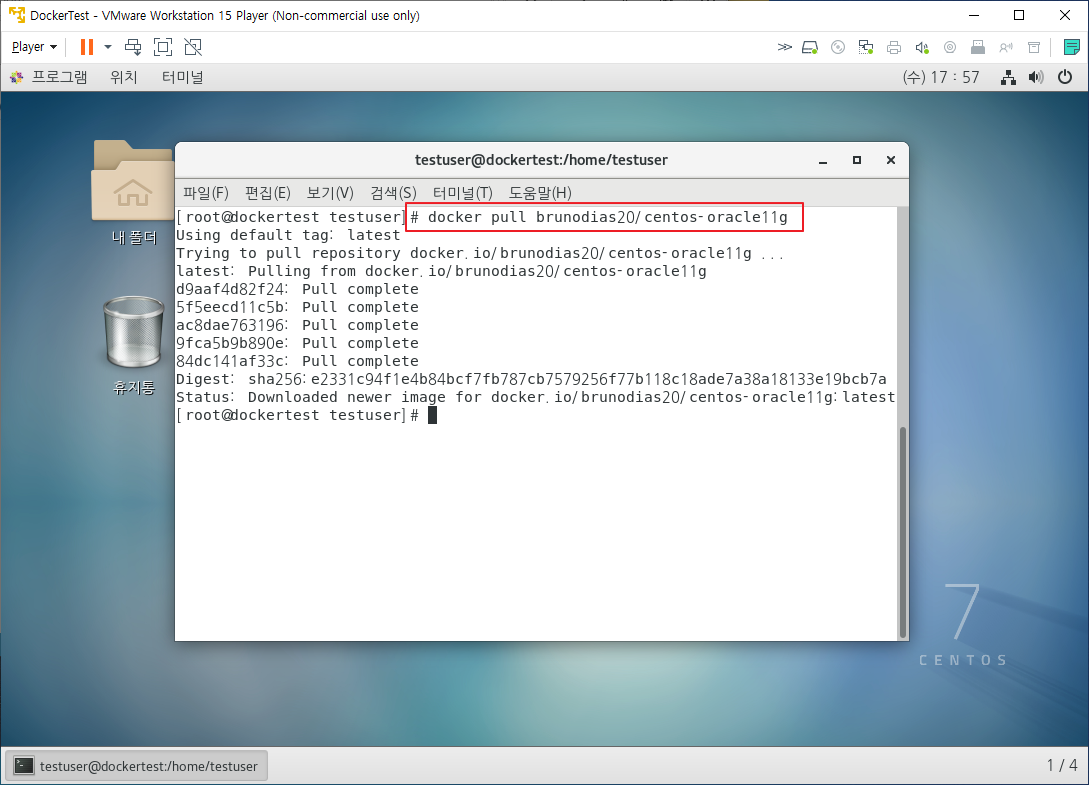Open the CentOS power menu icon
The width and height of the screenshot is (1089, 785).
click(x=1065, y=77)
